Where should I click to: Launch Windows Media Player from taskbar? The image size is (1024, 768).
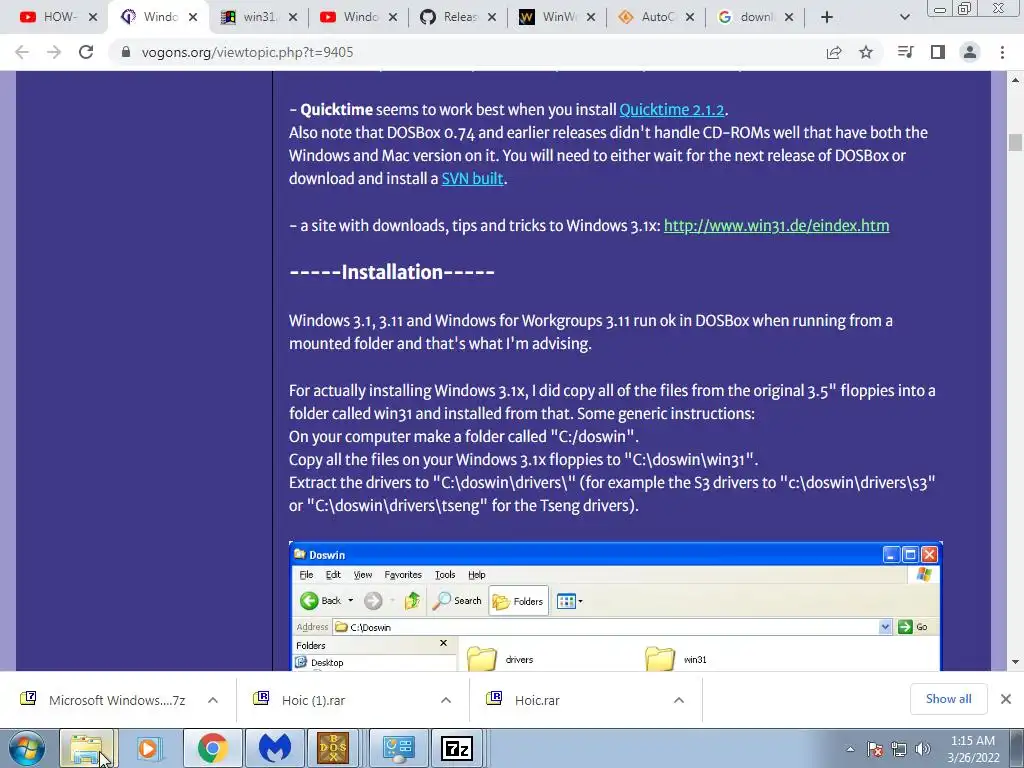[x=150, y=748]
